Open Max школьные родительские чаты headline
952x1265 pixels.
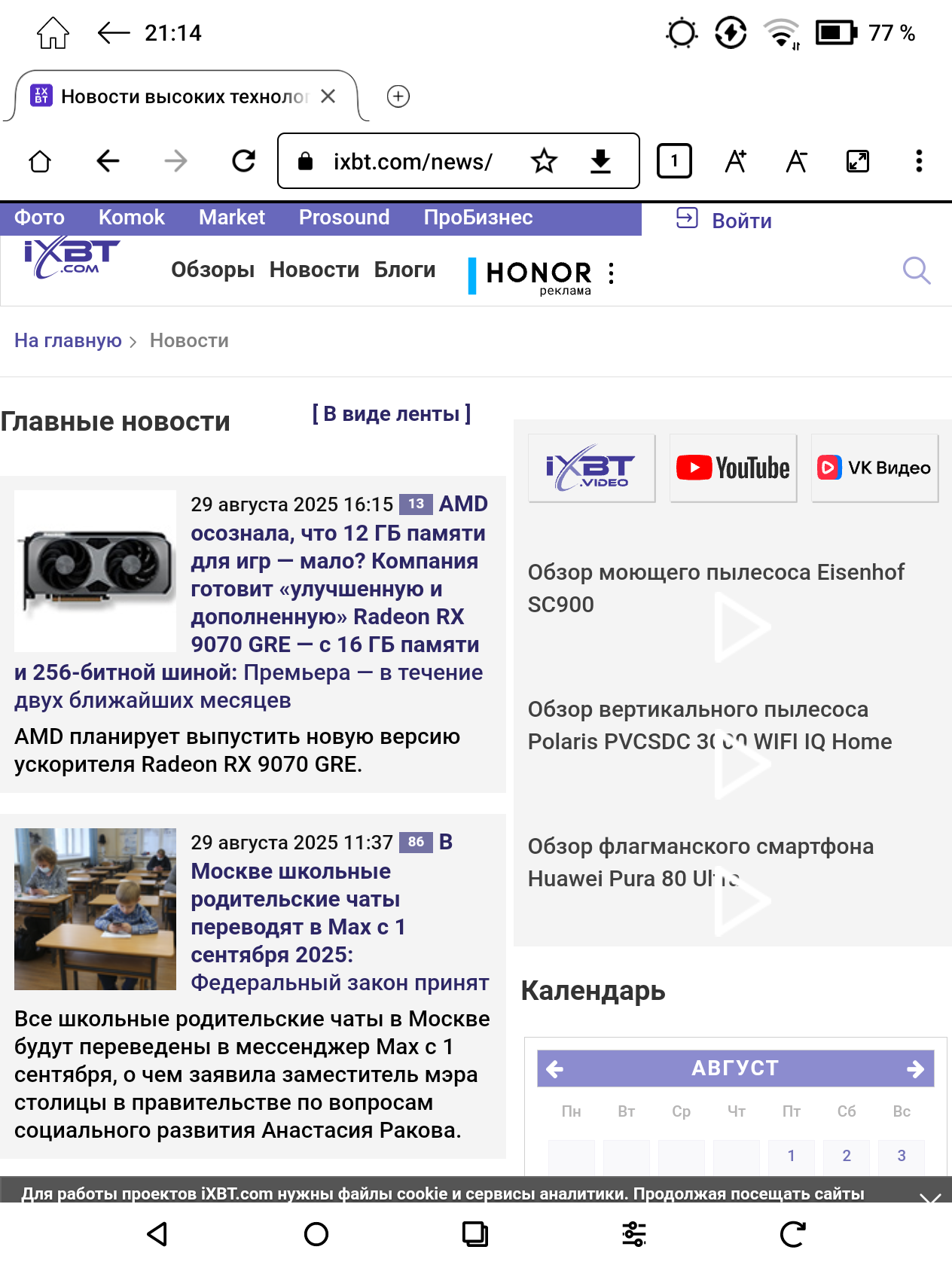pyautogui.click(x=339, y=913)
